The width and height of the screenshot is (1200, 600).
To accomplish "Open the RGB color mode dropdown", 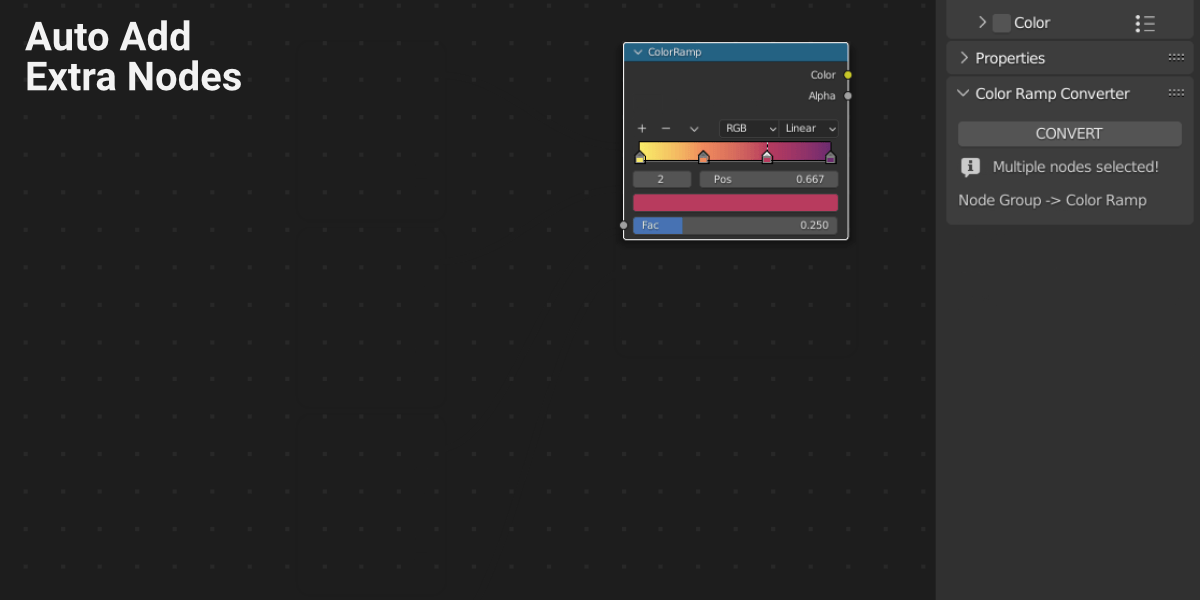I will tap(750, 128).
